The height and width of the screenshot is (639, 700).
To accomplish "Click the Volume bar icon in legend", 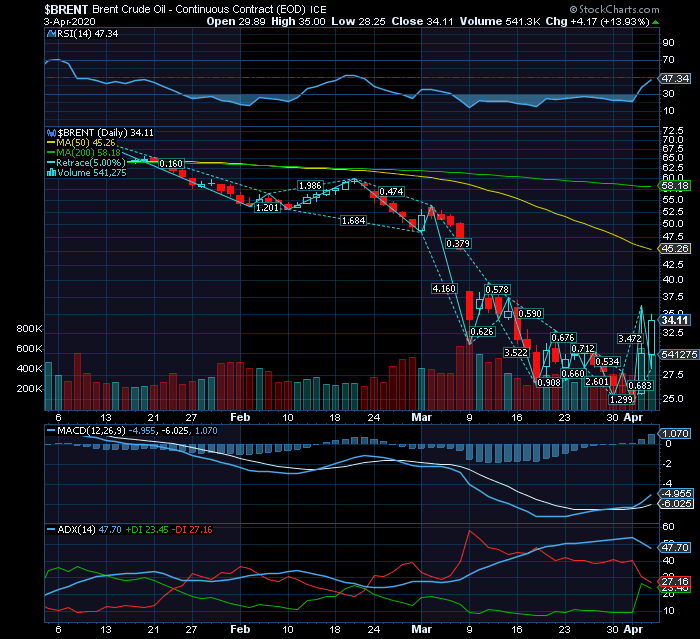I will 51,173.
